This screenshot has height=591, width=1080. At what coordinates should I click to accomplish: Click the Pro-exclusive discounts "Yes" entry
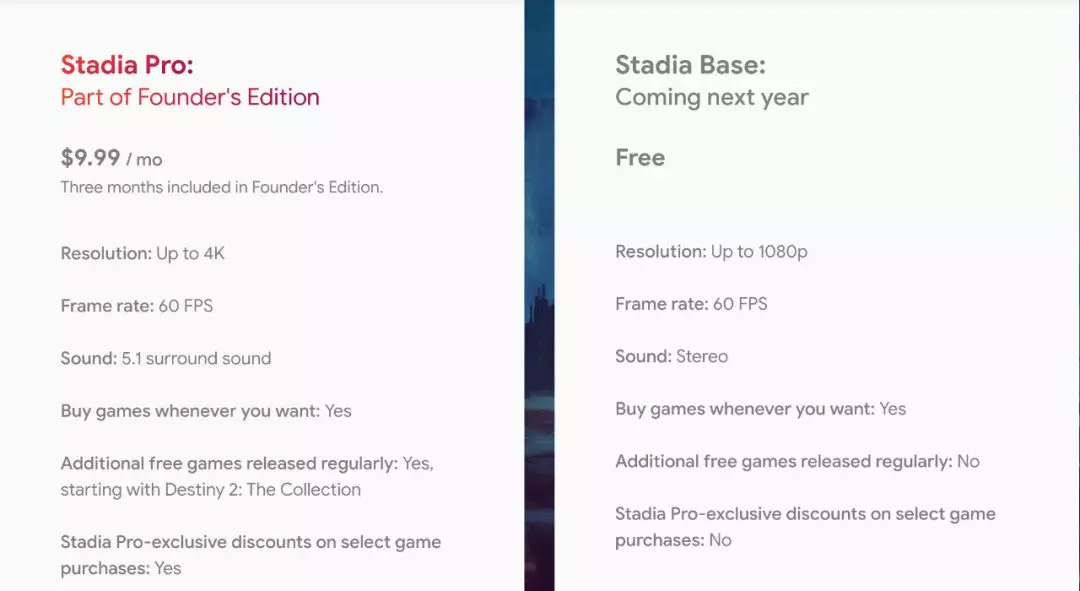click(167, 568)
